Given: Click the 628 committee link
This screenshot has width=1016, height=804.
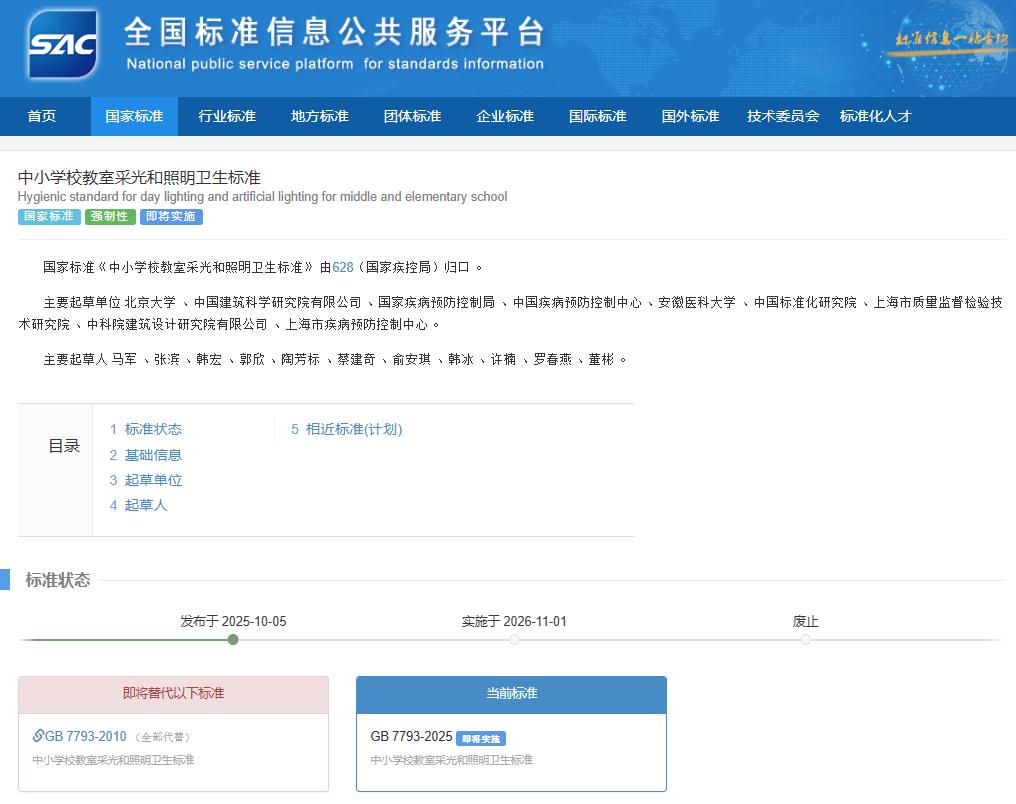Looking at the screenshot, I should tap(343, 267).
